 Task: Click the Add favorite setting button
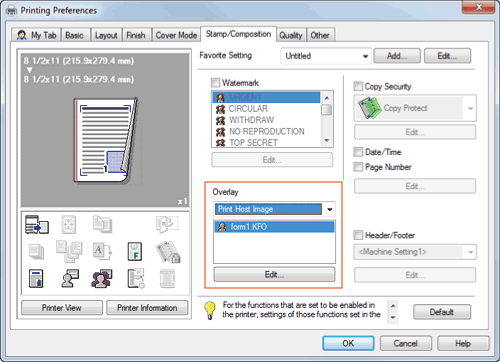pos(397,56)
